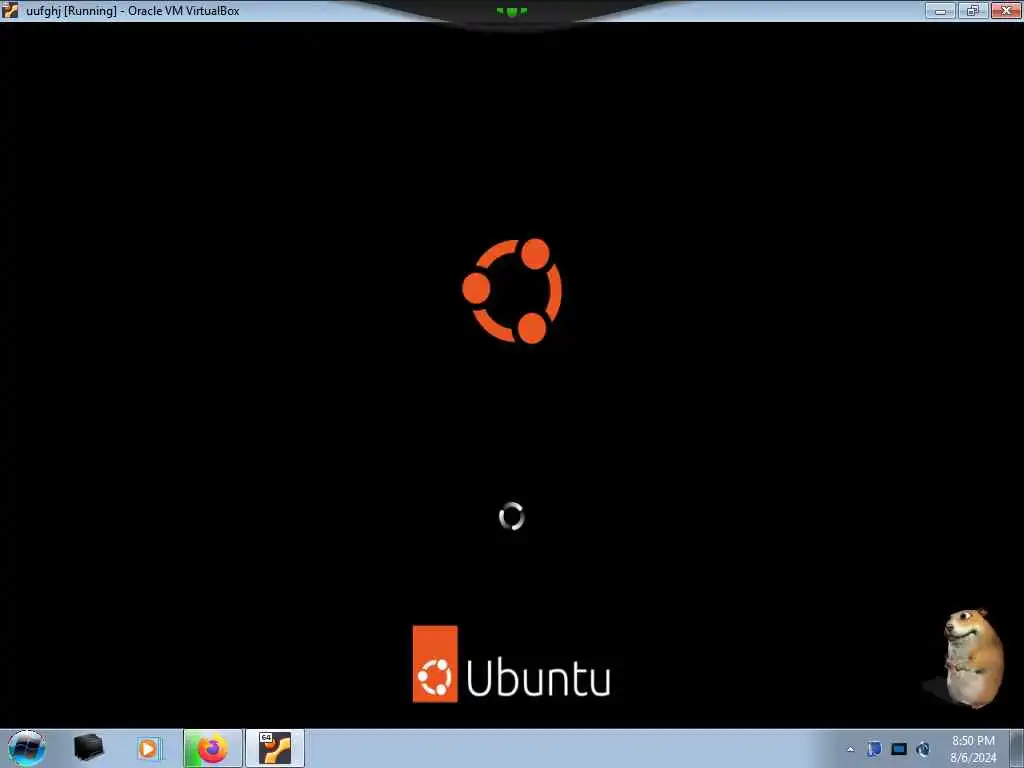Click the circular sync tray icon

(x=923, y=749)
